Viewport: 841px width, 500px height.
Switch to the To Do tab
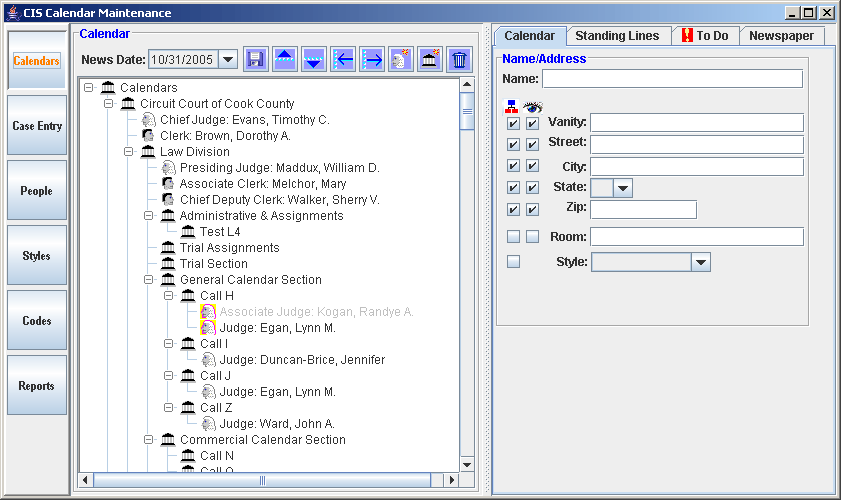click(x=705, y=36)
